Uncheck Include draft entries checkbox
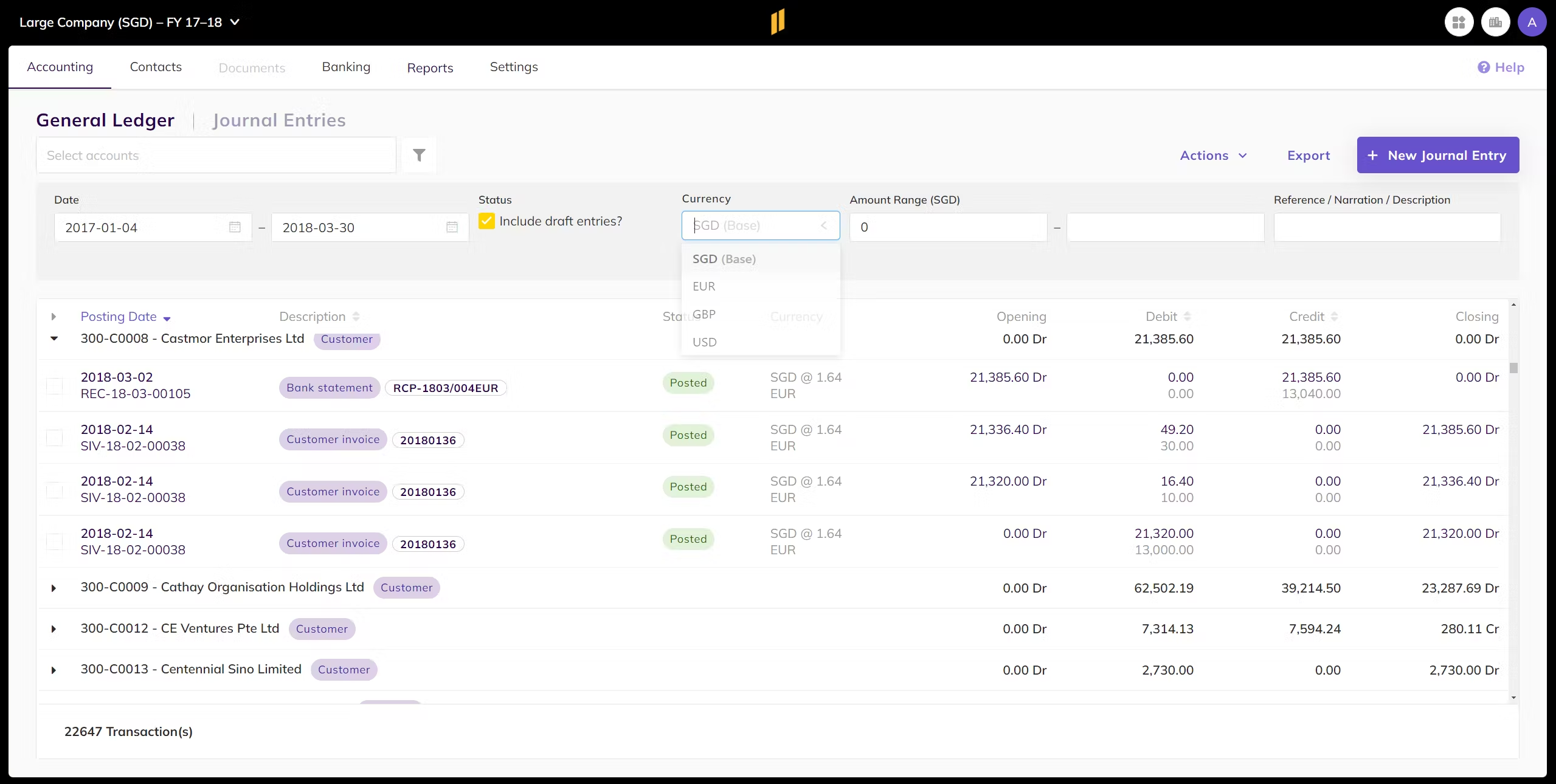The width and height of the screenshot is (1556, 784). [486, 221]
